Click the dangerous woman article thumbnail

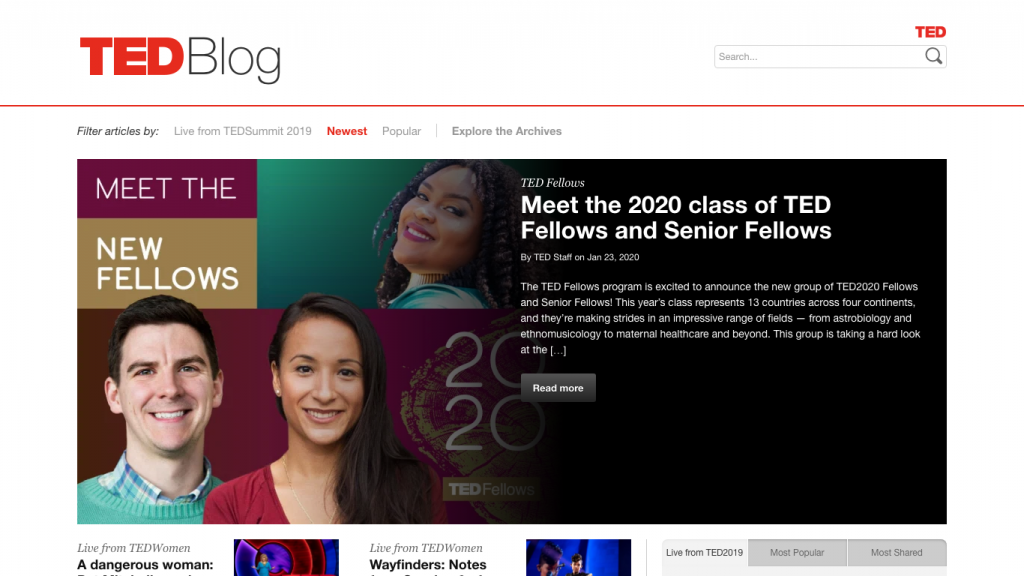tap(286, 558)
